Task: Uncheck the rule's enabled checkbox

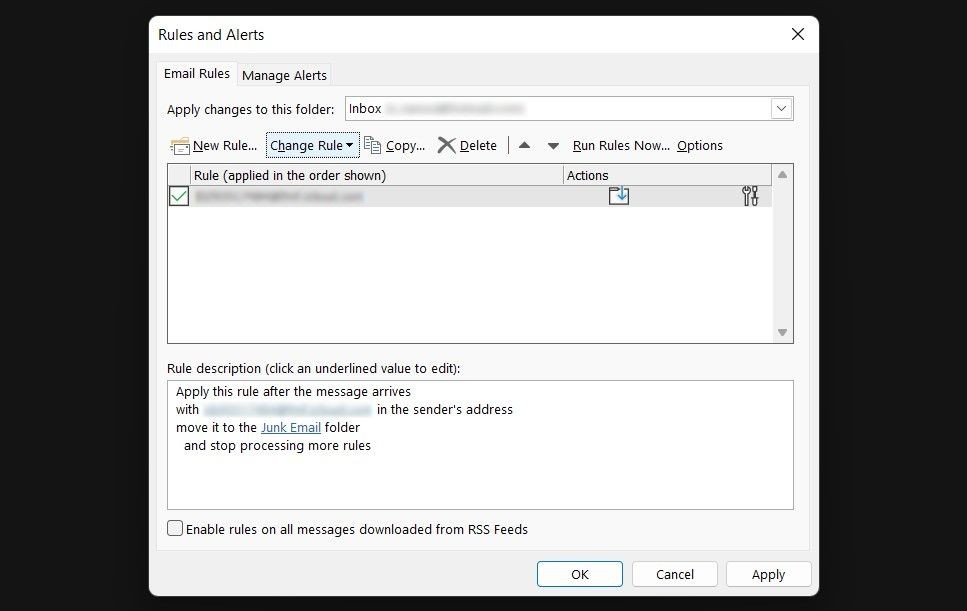Action: (179, 196)
